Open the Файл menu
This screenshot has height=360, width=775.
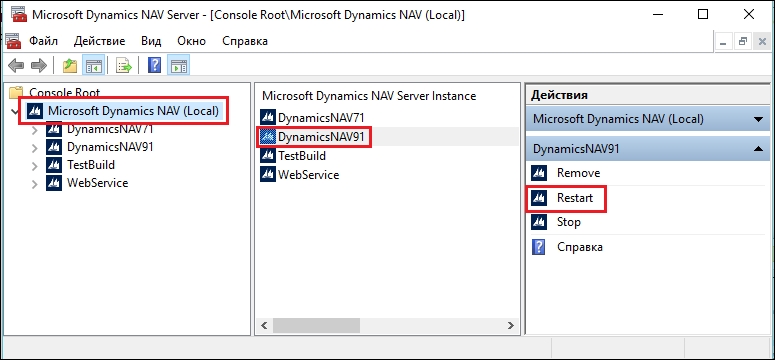(43, 41)
